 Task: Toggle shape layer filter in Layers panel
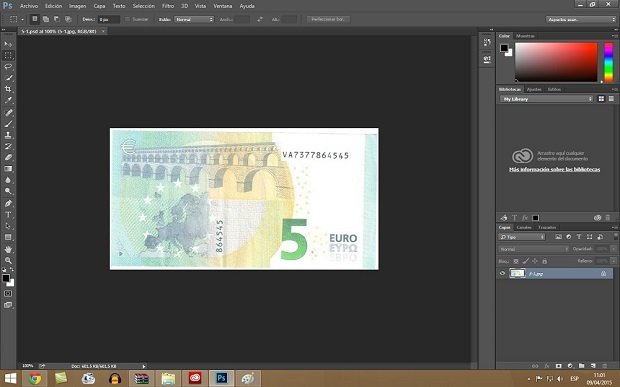(x=590, y=237)
